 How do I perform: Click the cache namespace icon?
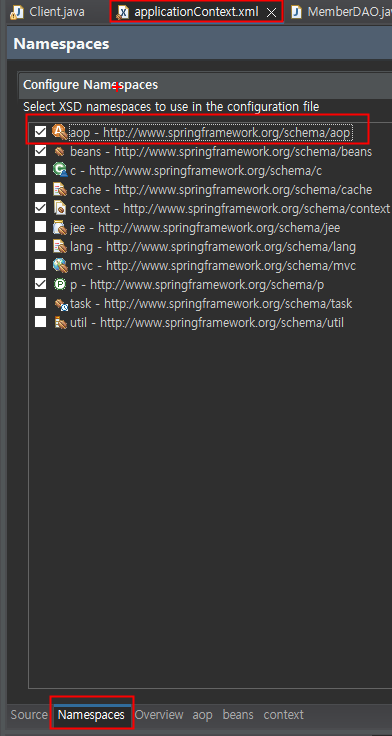60,190
